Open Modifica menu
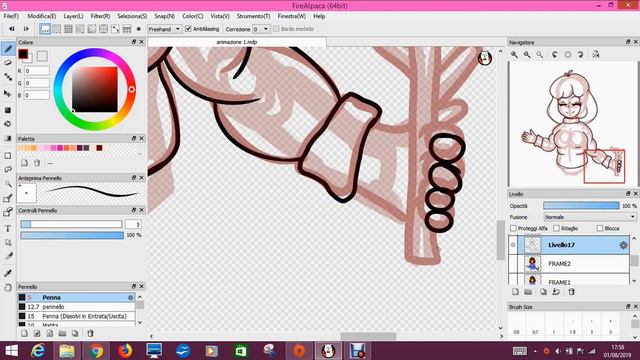This screenshot has height=360, width=640. 42,16
